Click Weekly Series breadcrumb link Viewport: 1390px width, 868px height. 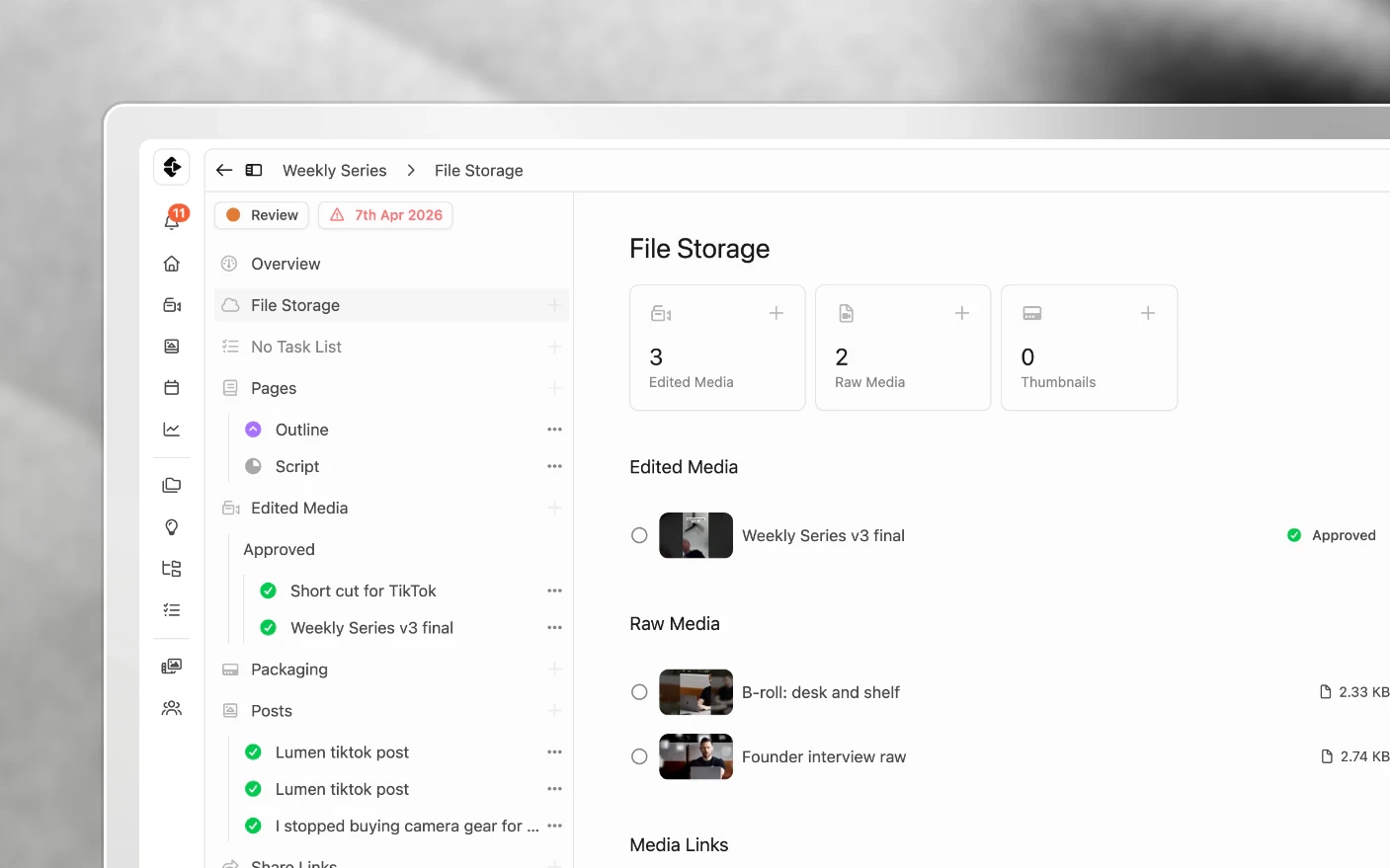[x=334, y=170]
